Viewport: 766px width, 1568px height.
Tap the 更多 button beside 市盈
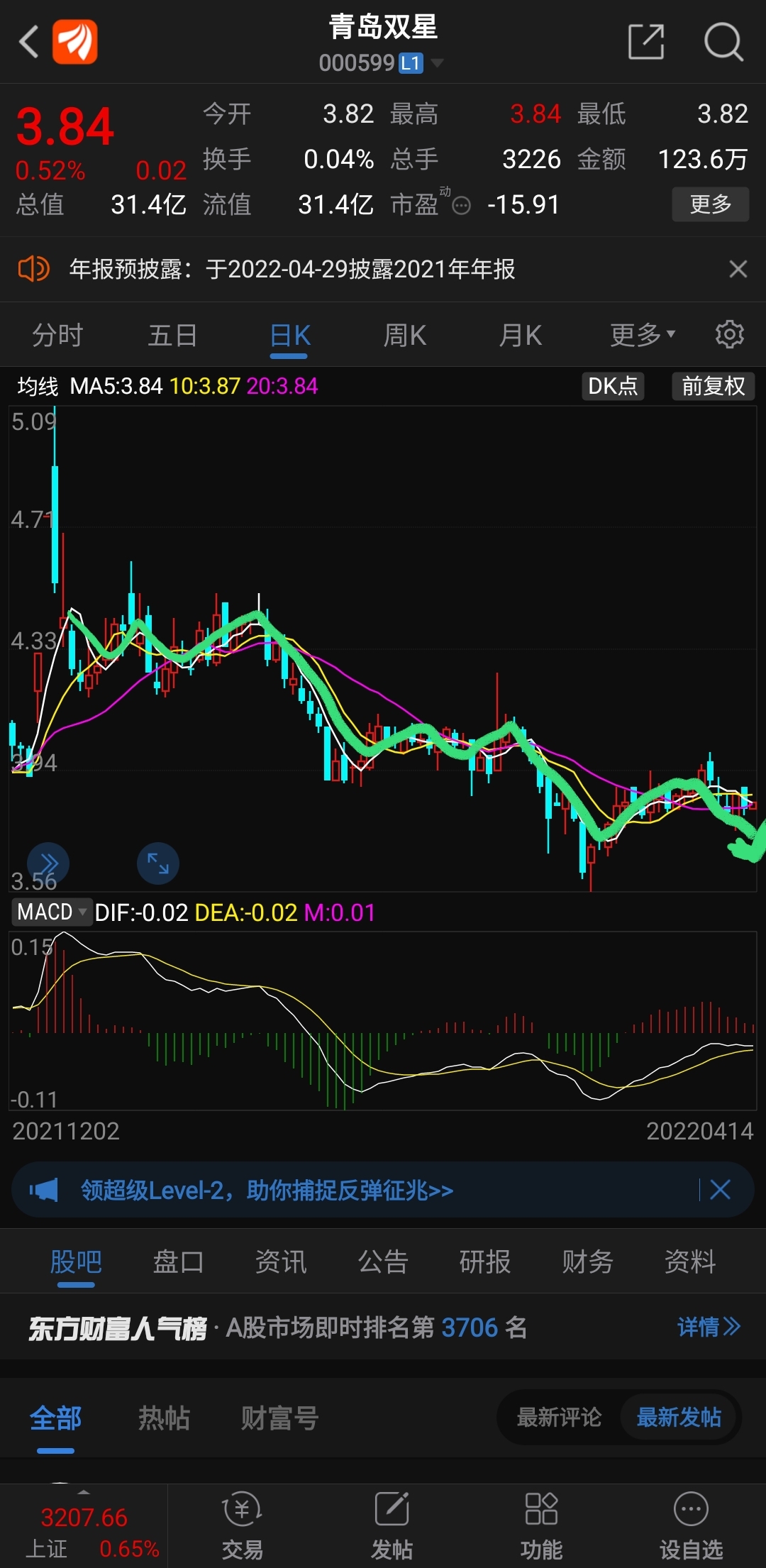coord(710,204)
